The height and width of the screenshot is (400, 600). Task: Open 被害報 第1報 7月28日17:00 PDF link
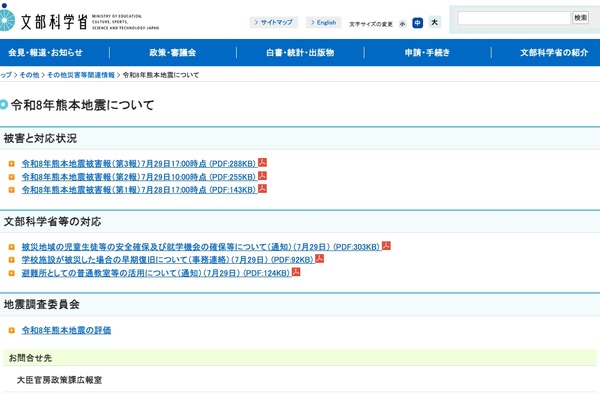point(139,190)
